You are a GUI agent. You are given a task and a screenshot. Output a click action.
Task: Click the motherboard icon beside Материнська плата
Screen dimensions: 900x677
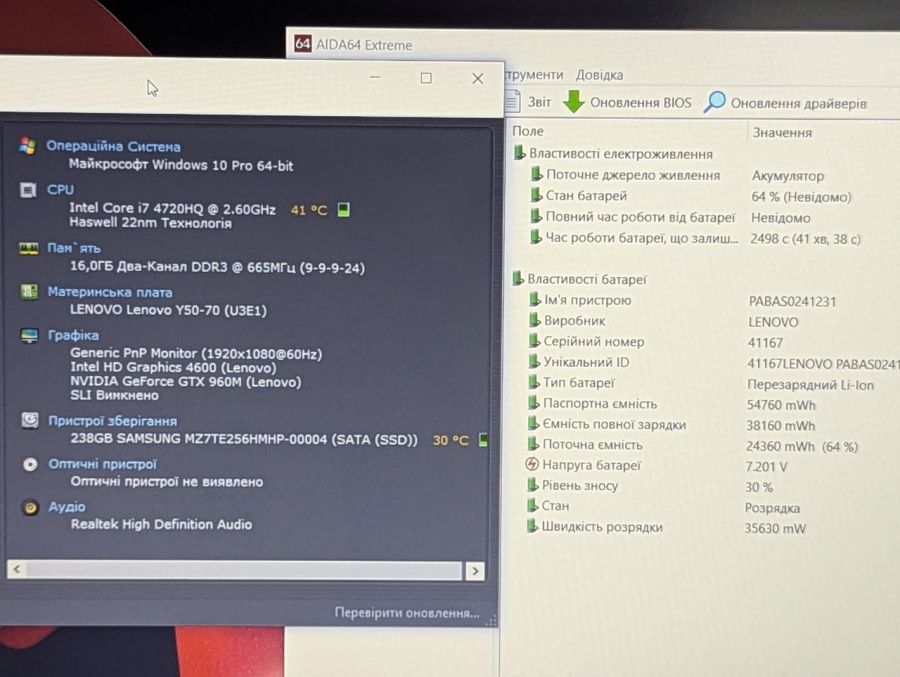tap(29, 292)
